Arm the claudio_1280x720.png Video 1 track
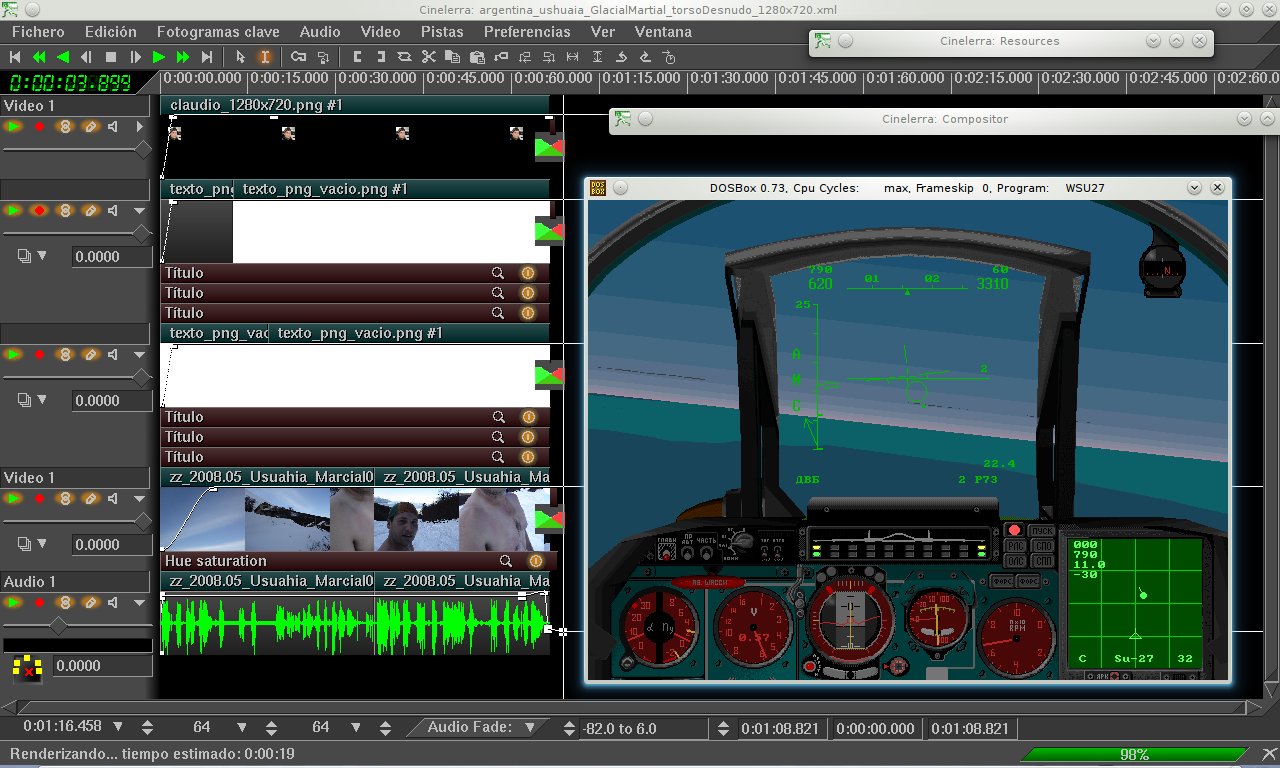 pyautogui.click(x=40, y=127)
